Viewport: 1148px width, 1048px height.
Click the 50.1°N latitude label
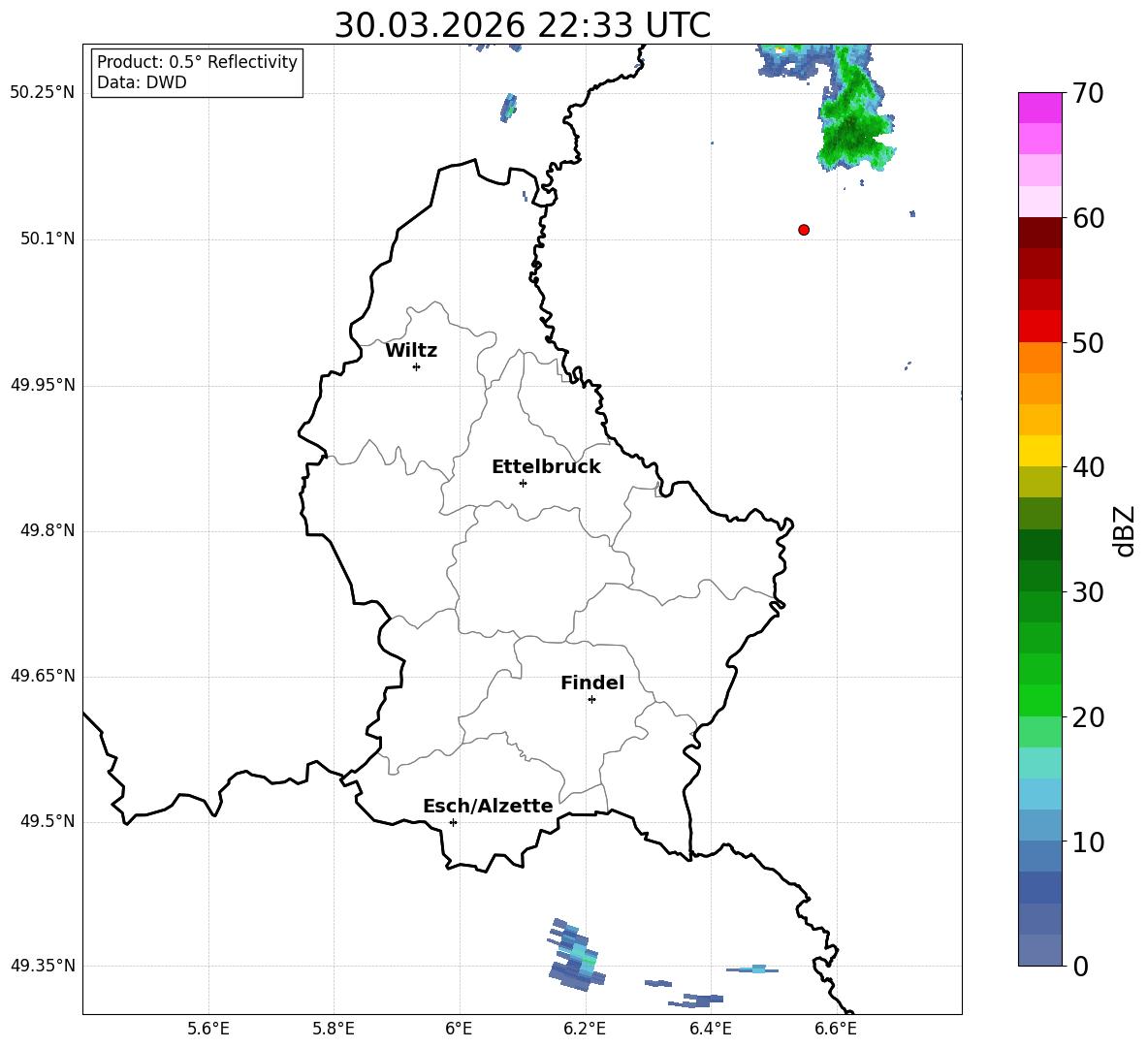[x=48, y=239]
